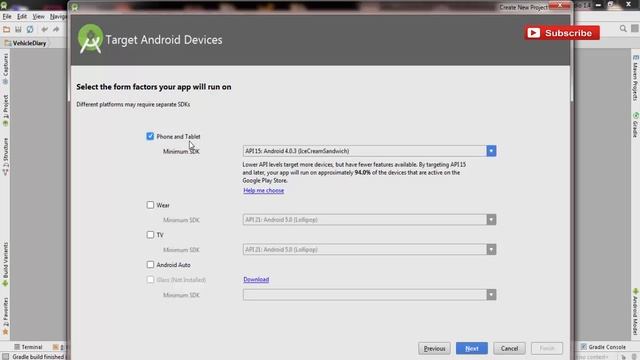Select the VehicleDiary project breadcrumb

[x=26, y=43]
